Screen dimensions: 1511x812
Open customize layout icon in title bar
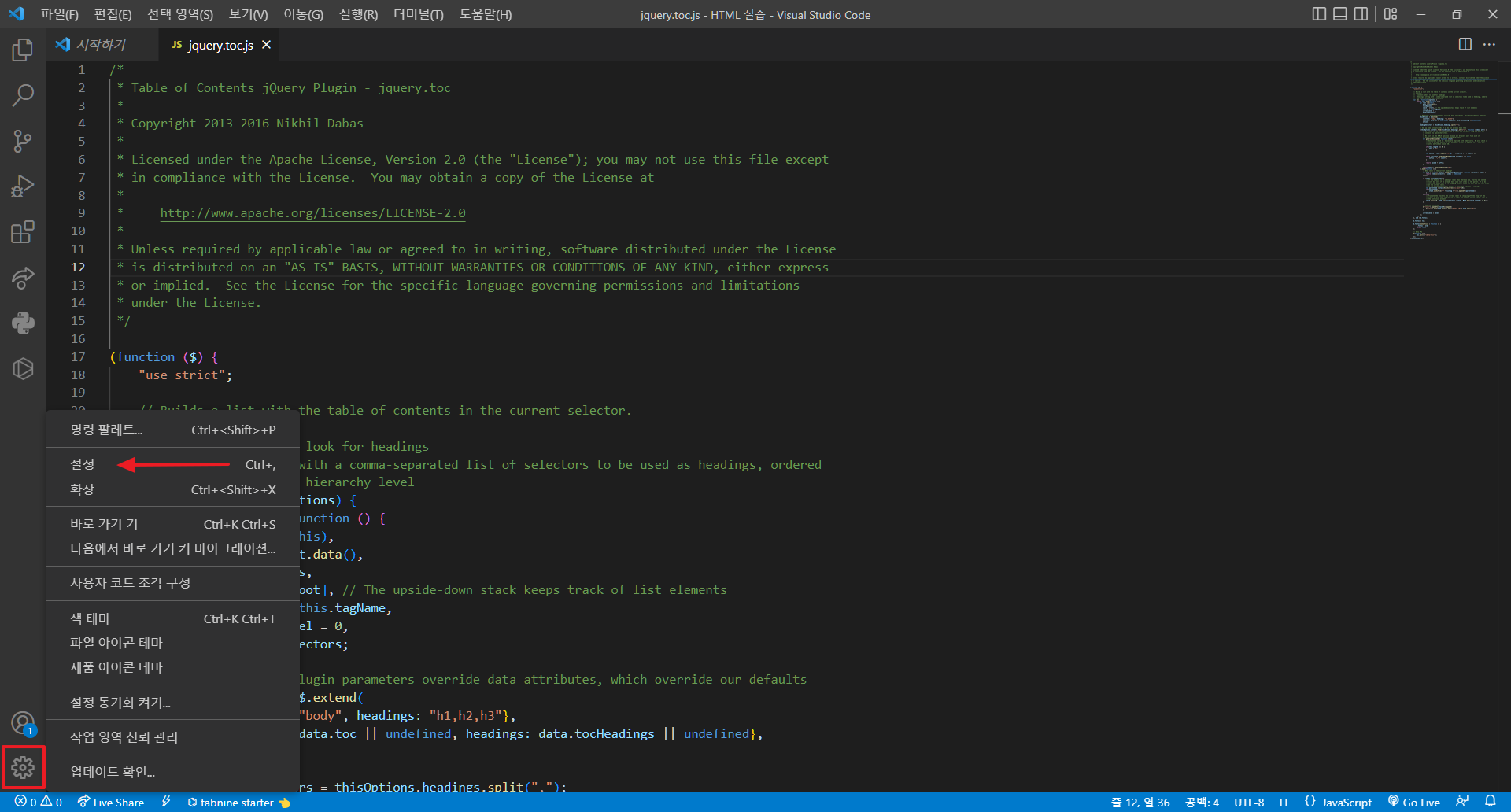[x=1391, y=14]
